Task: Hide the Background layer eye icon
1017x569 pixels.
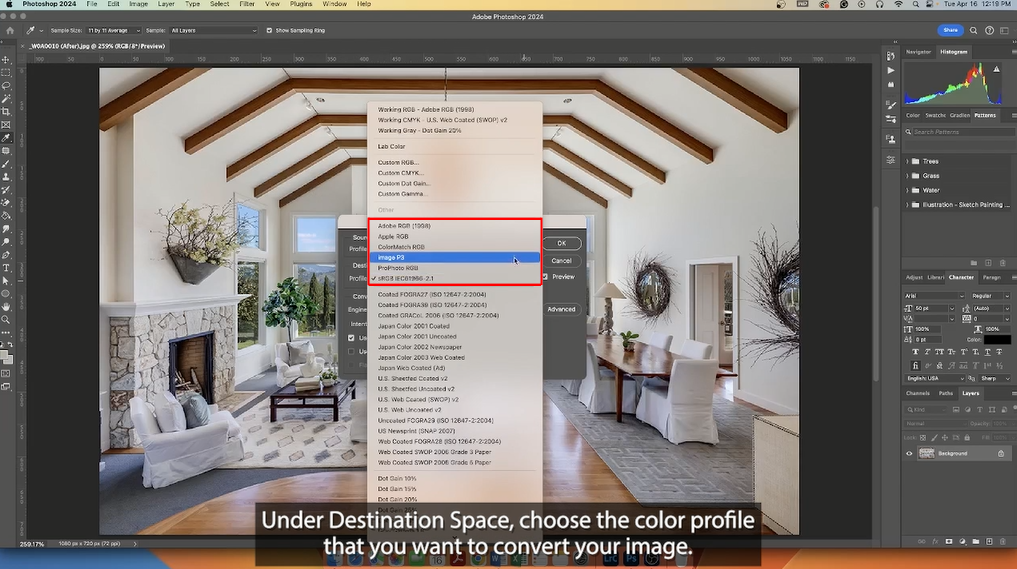Action: point(909,454)
